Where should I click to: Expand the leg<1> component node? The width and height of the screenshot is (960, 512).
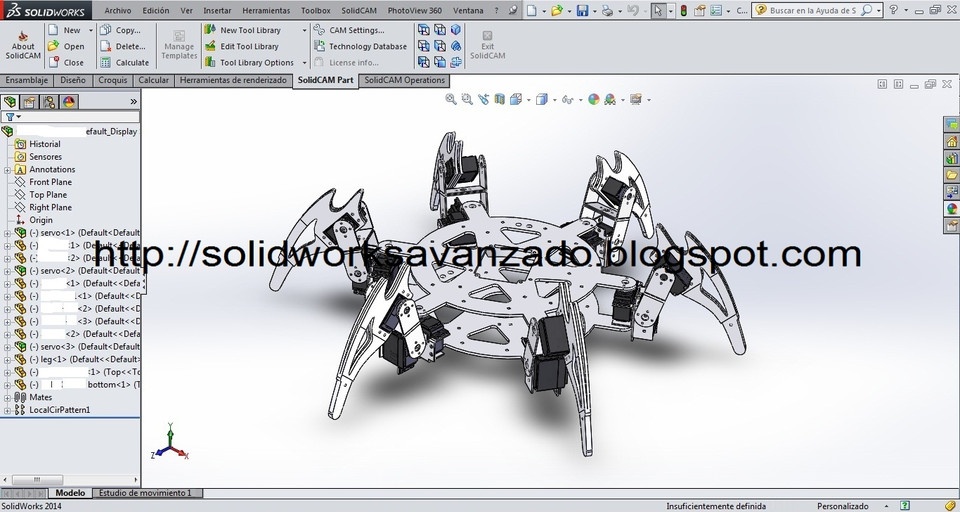click(7, 360)
